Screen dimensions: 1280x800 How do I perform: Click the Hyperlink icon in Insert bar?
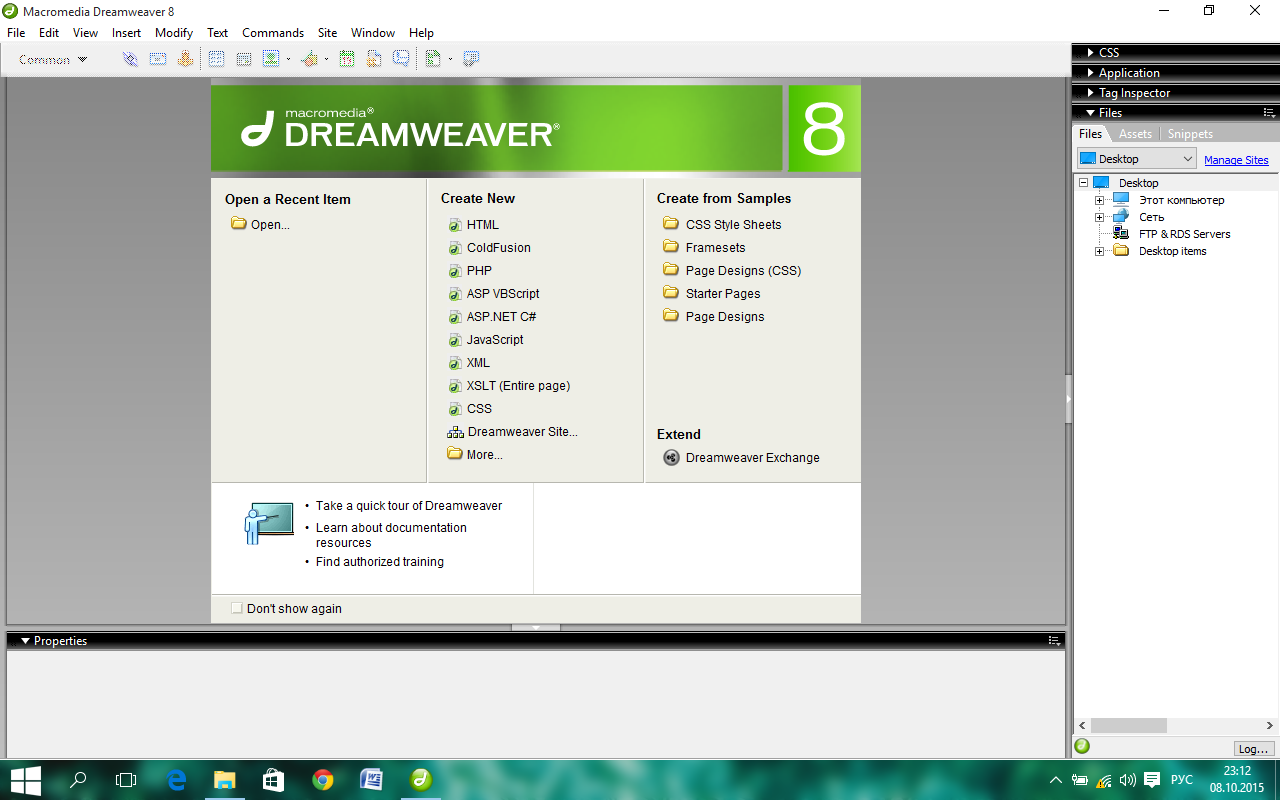click(130, 59)
